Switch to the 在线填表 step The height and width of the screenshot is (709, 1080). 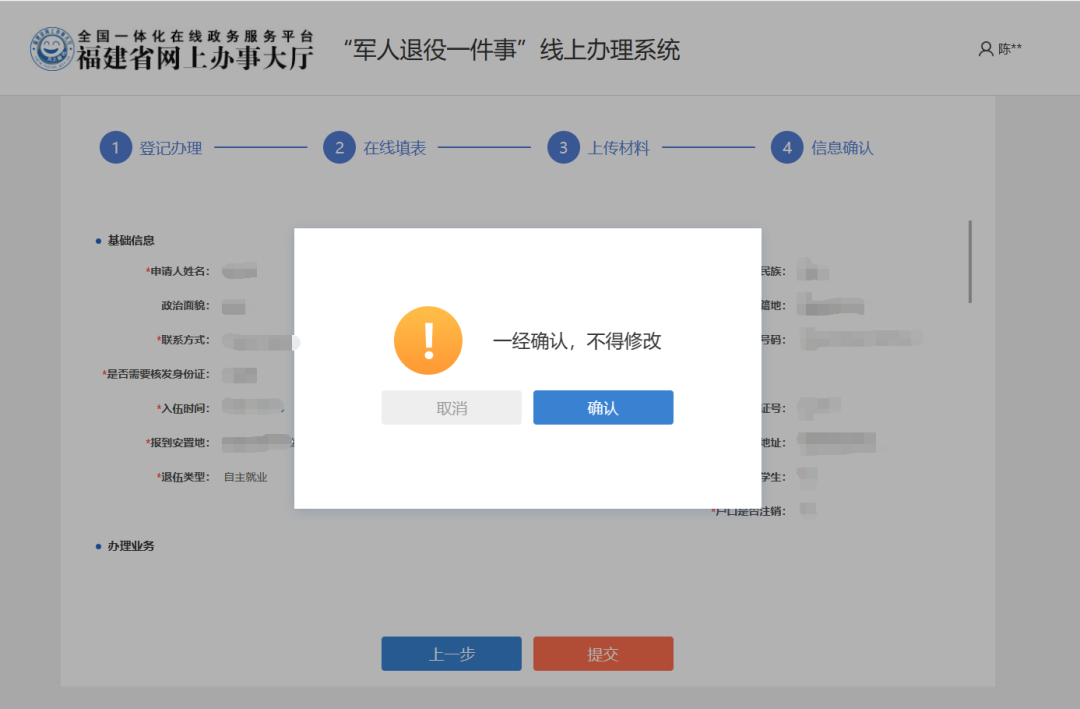click(395, 148)
